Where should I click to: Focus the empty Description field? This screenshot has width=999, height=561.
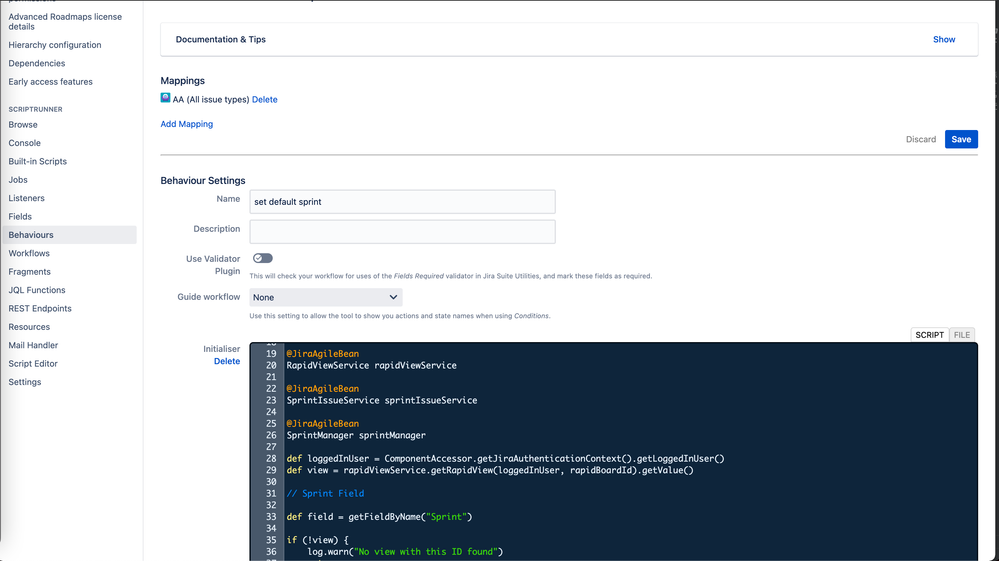click(x=402, y=232)
